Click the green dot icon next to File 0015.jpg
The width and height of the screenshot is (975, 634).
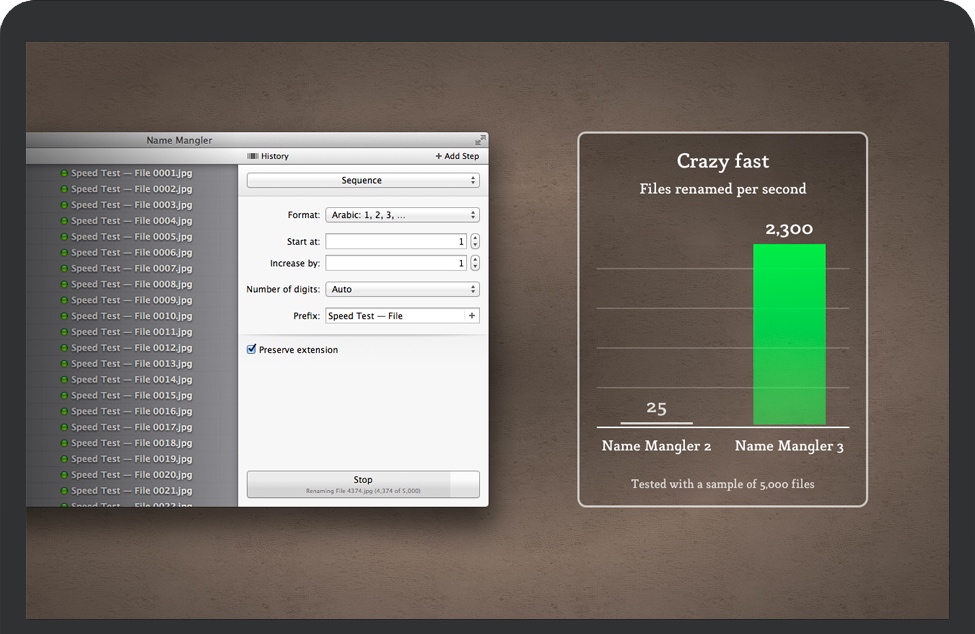click(63, 395)
